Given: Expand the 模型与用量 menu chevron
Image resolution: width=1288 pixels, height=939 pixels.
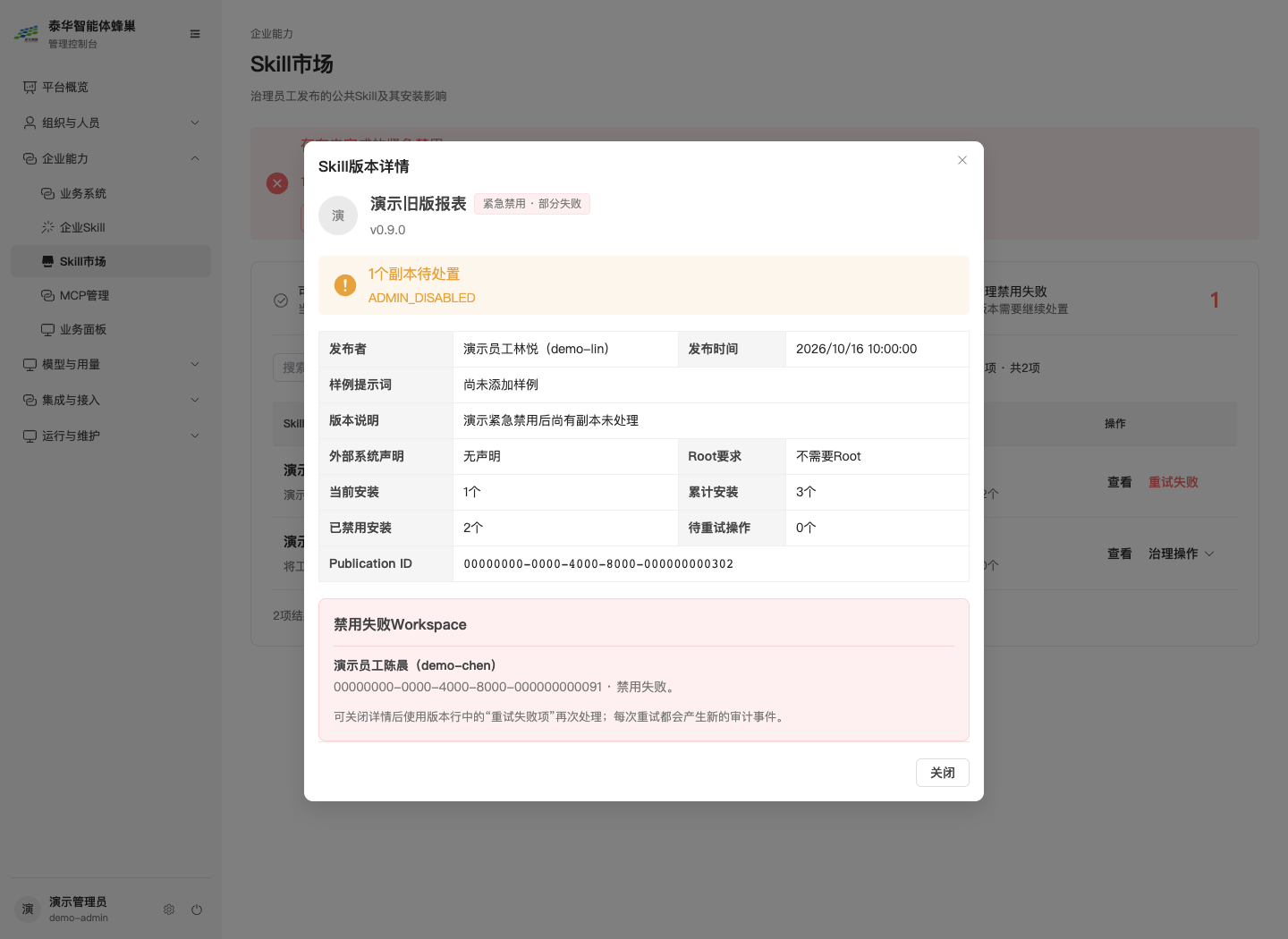Looking at the screenshot, I should [195, 364].
